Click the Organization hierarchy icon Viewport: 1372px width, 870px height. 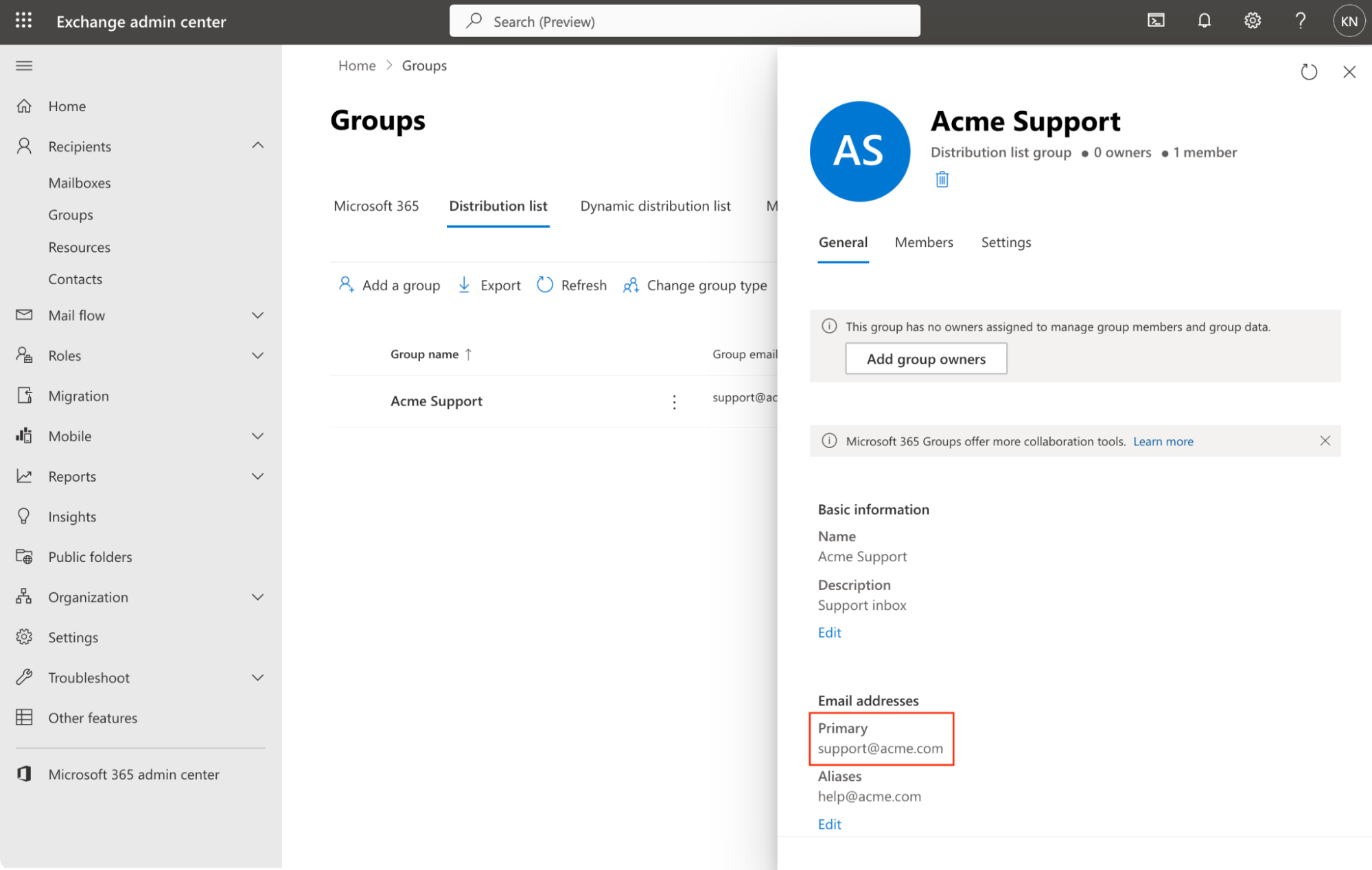(24, 596)
